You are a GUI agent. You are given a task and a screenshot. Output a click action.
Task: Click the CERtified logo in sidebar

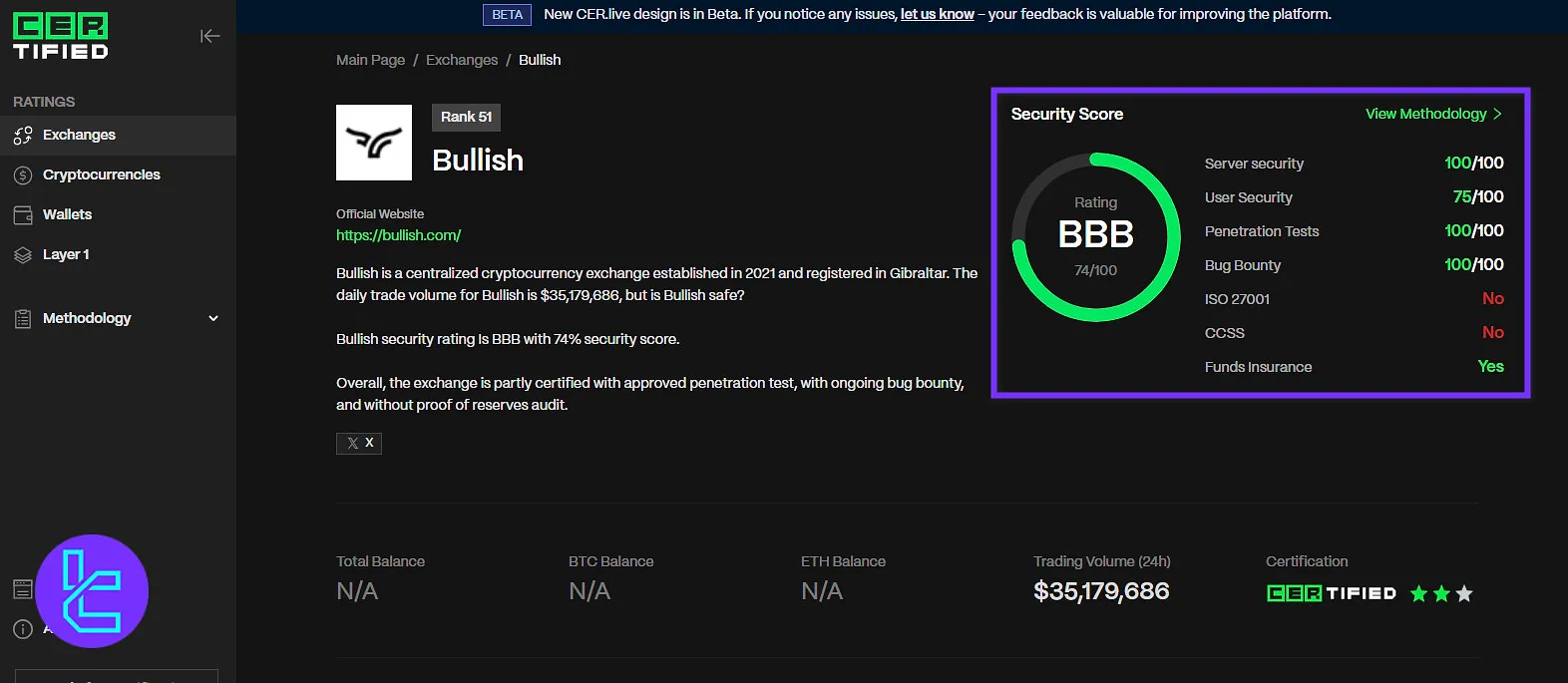tap(61, 37)
